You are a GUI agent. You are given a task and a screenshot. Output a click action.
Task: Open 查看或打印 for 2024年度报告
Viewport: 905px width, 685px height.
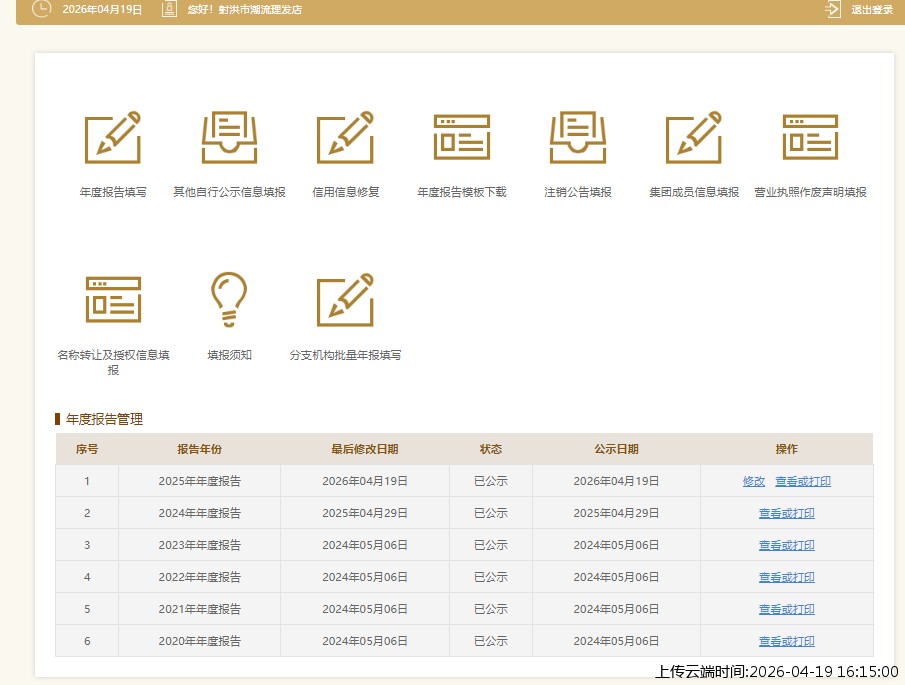(787, 513)
